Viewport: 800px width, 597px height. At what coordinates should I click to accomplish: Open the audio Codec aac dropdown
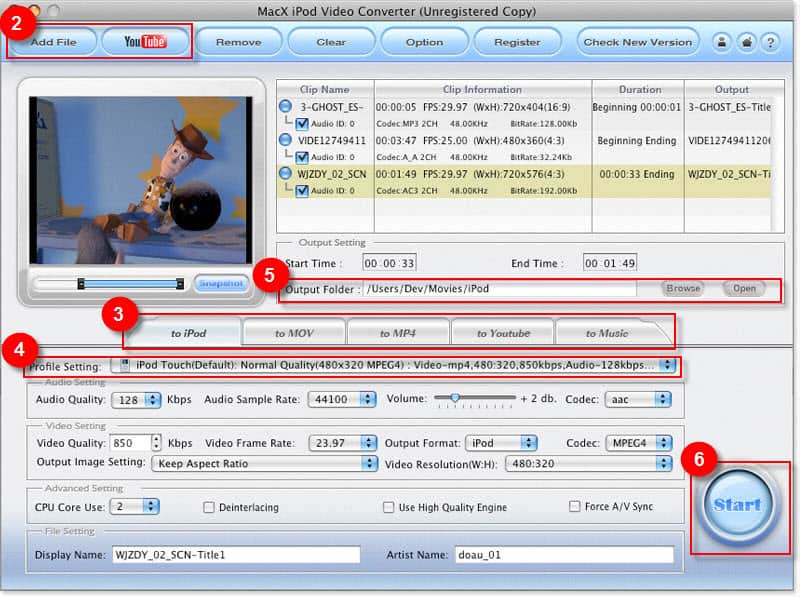pyautogui.click(x=638, y=400)
